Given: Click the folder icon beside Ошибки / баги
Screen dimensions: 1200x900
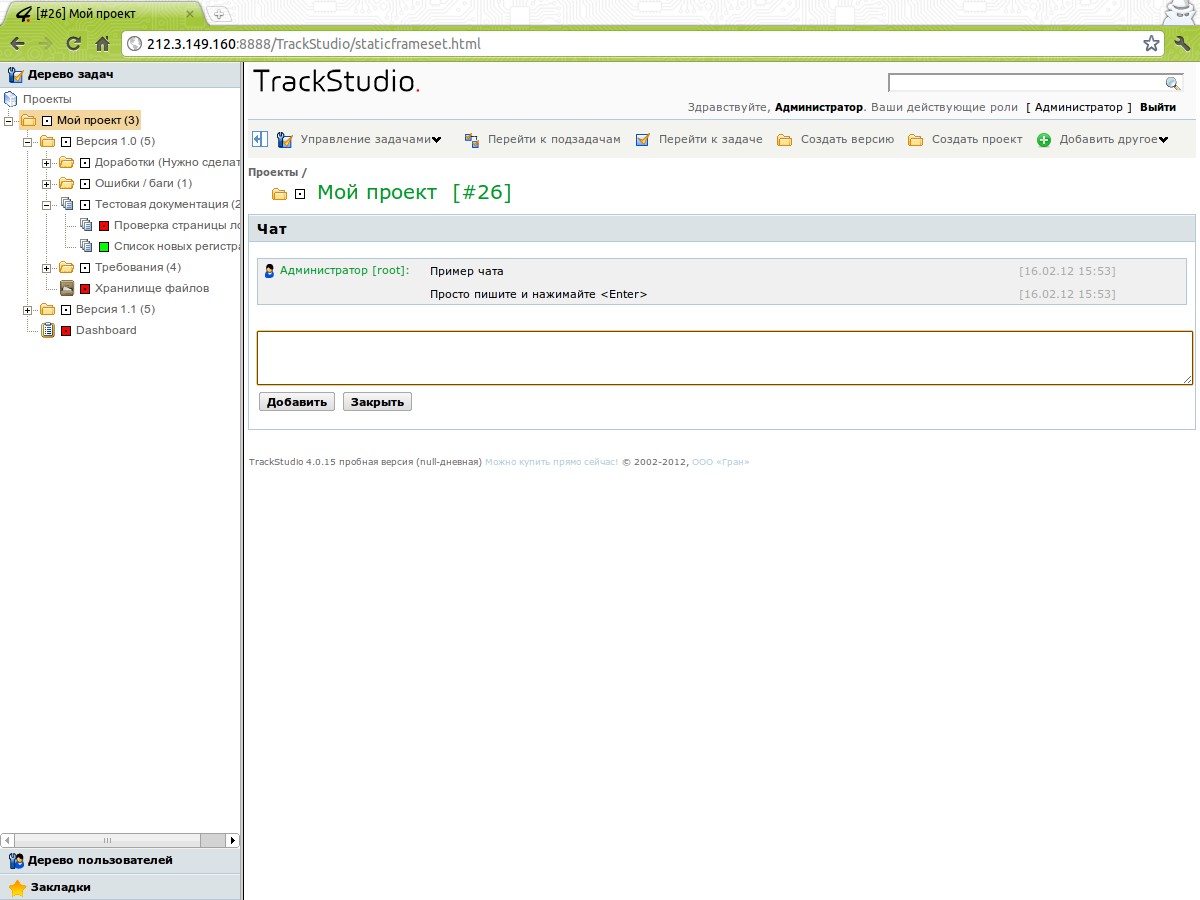Looking at the screenshot, I should coord(66,183).
